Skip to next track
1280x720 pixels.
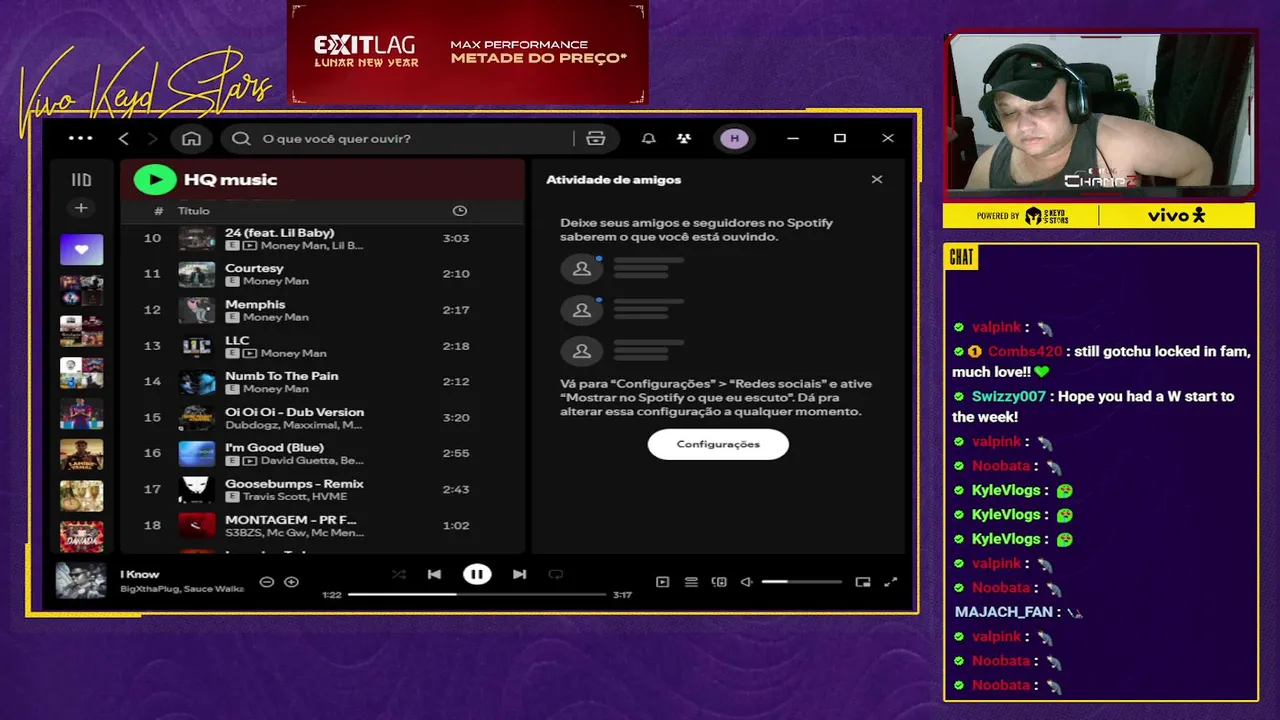point(519,574)
